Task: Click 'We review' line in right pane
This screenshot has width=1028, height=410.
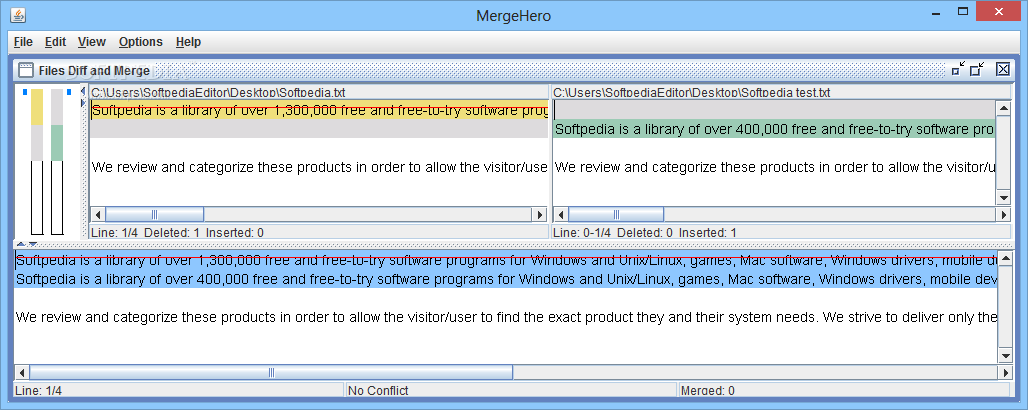Action: click(774, 167)
